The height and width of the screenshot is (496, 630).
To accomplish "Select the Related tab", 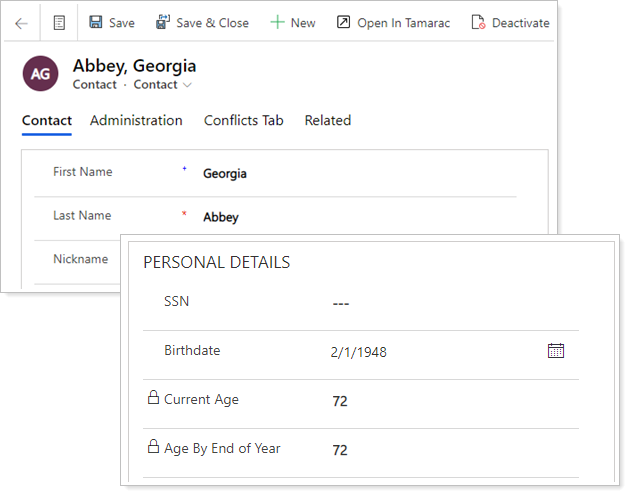I will coord(327,120).
